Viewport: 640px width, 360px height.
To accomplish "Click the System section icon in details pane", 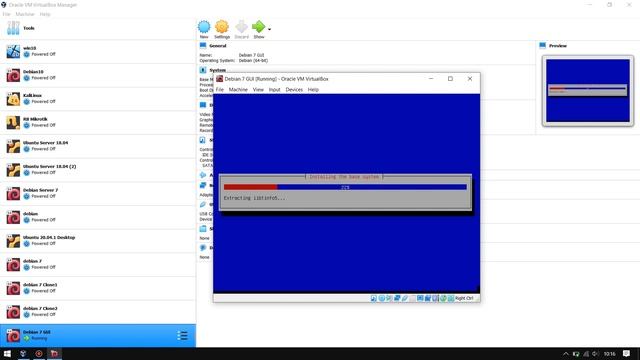I will [203, 70].
